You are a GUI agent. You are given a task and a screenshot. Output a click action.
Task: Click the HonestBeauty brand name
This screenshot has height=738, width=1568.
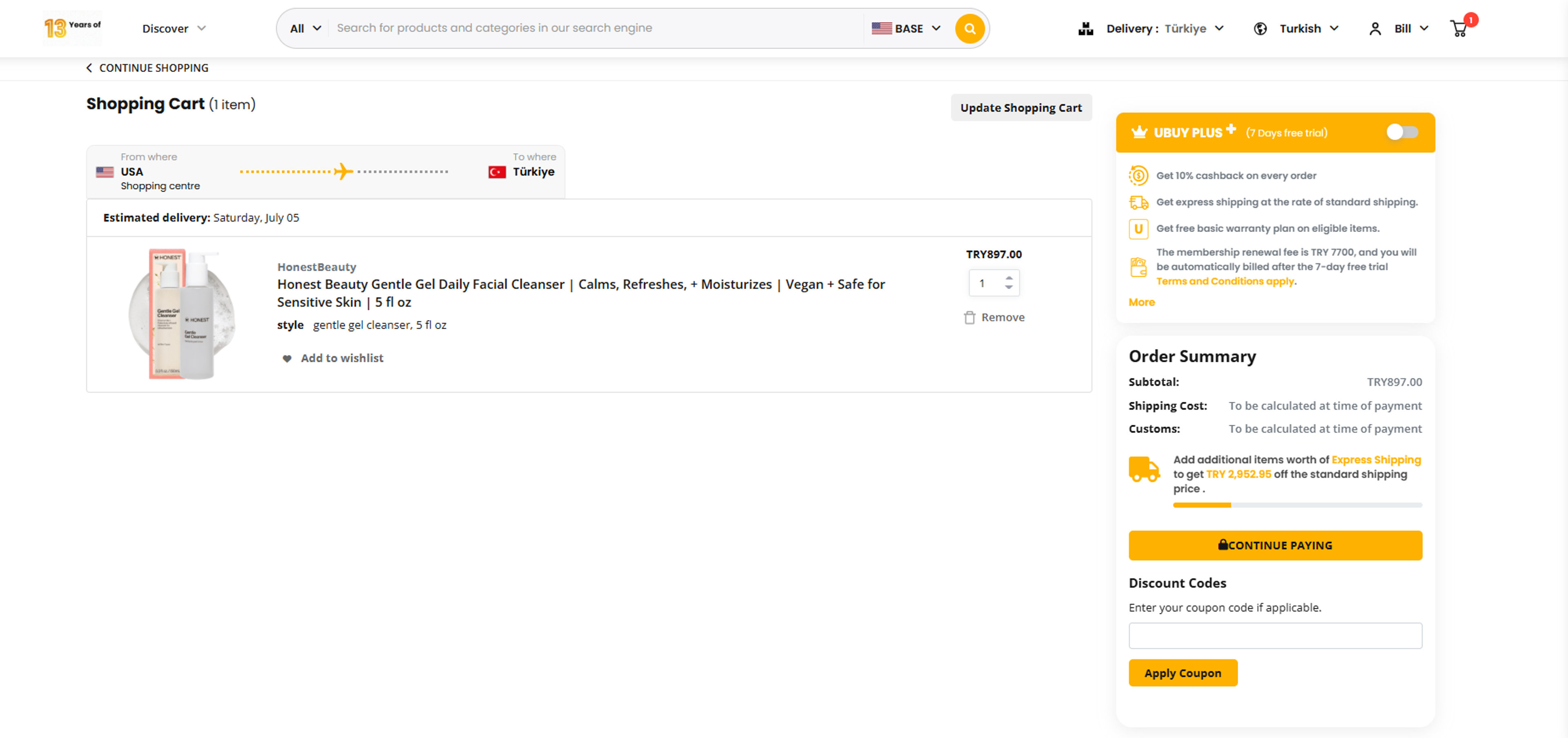pyautogui.click(x=316, y=267)
